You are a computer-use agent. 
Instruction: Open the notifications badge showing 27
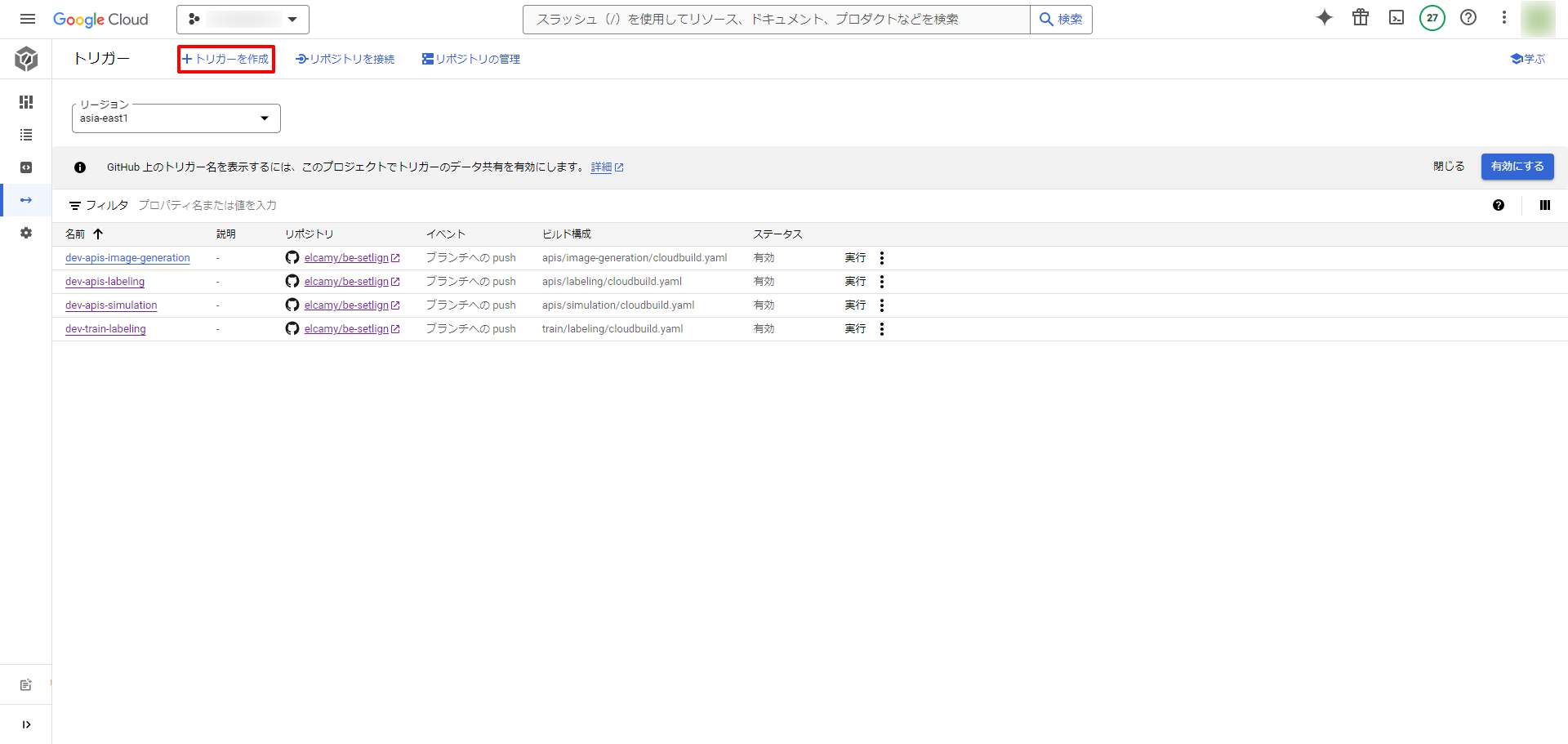(x=1432, y=18)
